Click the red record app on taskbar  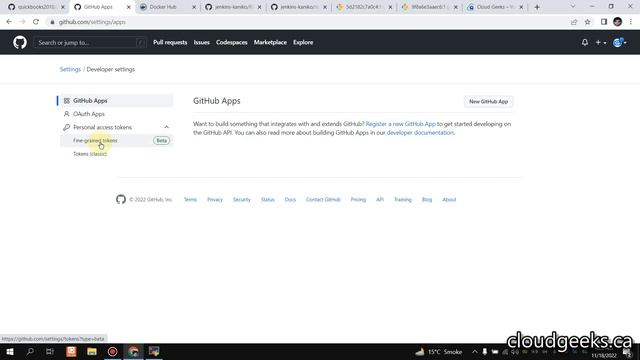point(113,351)
